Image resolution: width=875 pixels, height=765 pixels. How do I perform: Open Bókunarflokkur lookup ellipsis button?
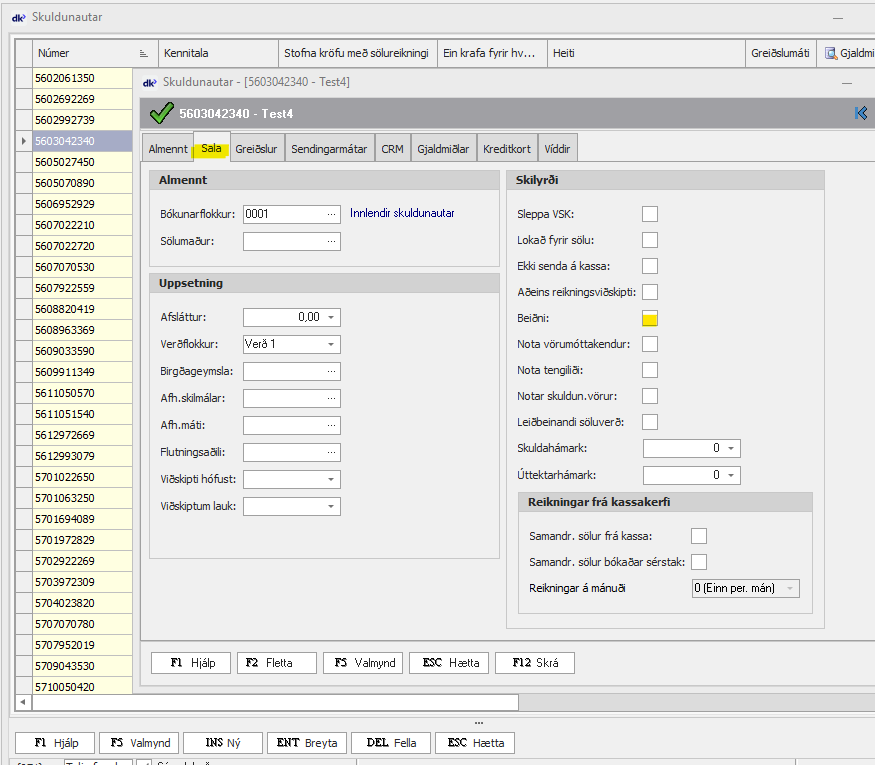click(331, 213)
